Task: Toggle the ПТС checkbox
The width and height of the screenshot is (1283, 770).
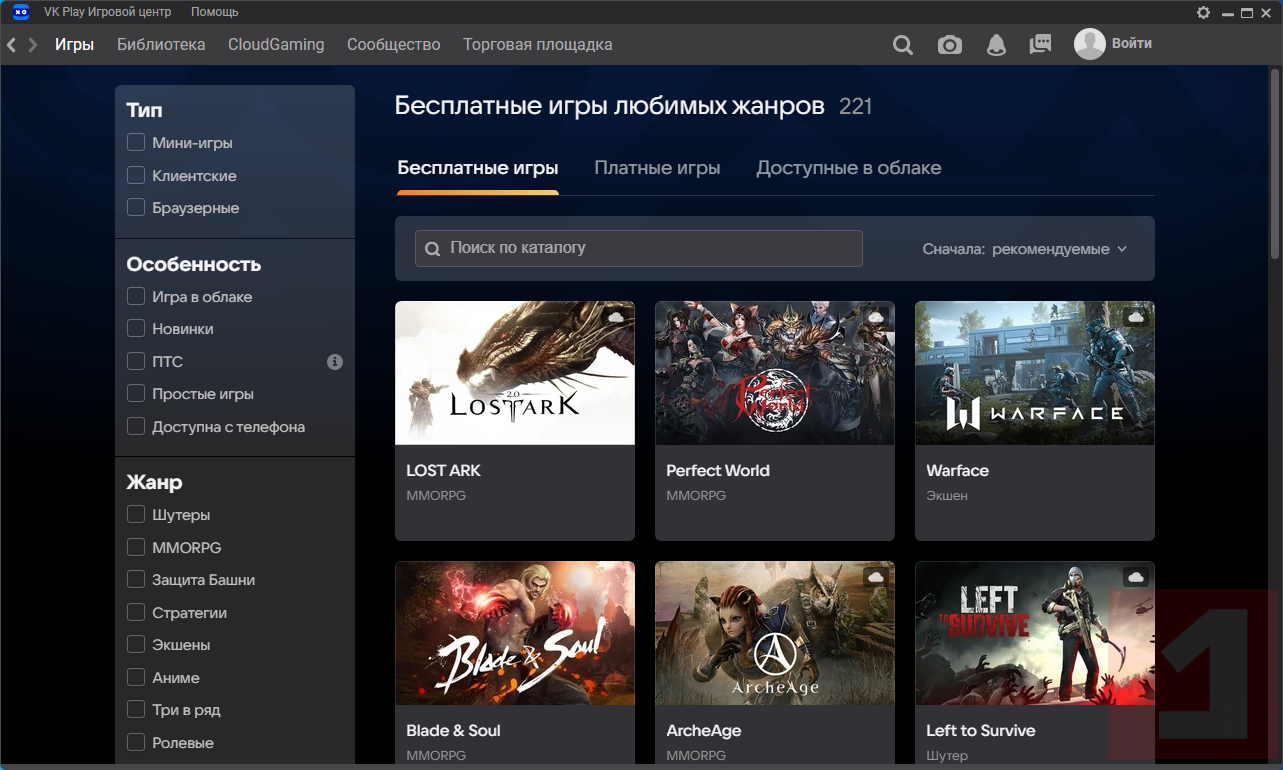Action: tap(136, 362)
